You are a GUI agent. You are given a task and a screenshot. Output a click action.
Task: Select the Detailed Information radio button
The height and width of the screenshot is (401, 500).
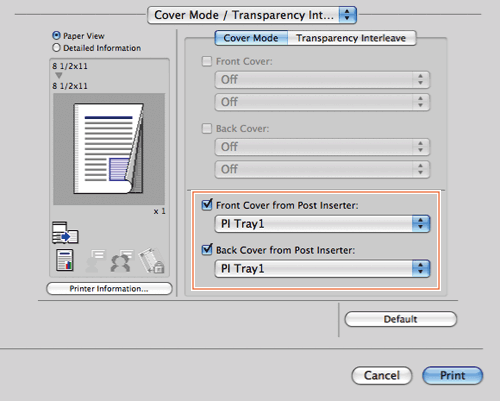(56, 48)
